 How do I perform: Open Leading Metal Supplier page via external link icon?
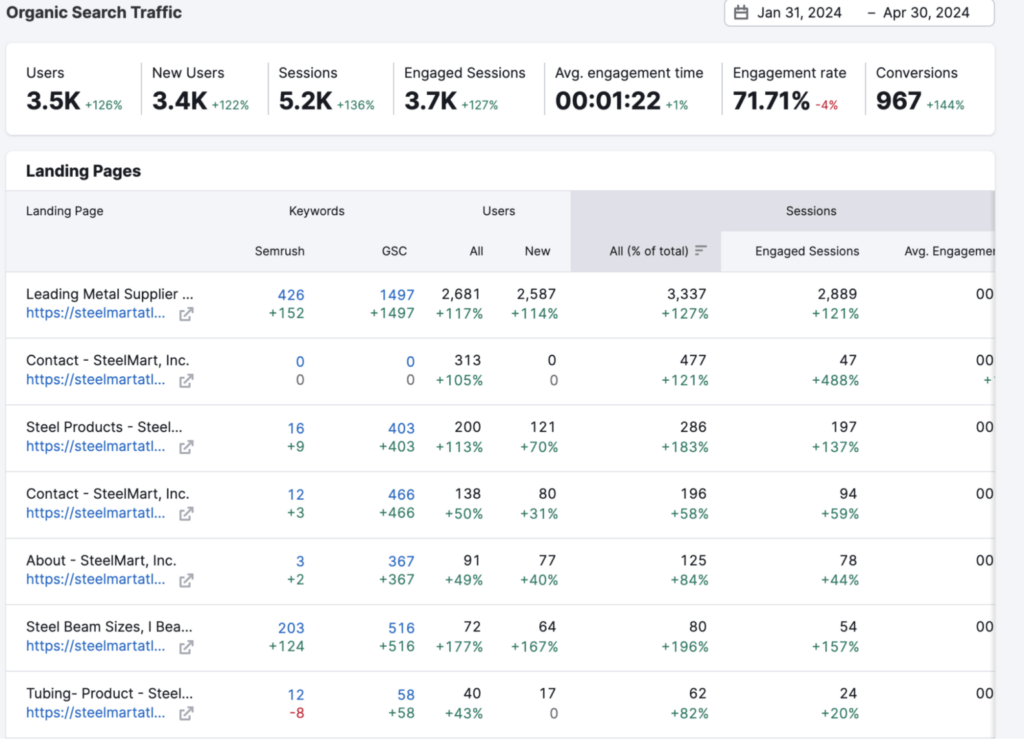pos(186,314)
